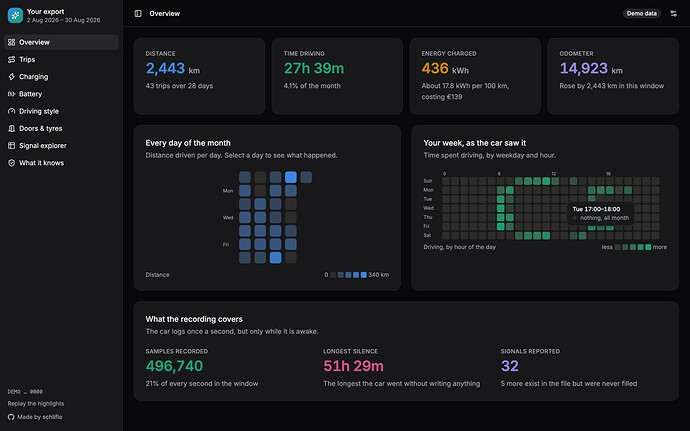Open the sliders settings icon beside Demo data
Screen dimensions: 690x431
click(673, 14)
